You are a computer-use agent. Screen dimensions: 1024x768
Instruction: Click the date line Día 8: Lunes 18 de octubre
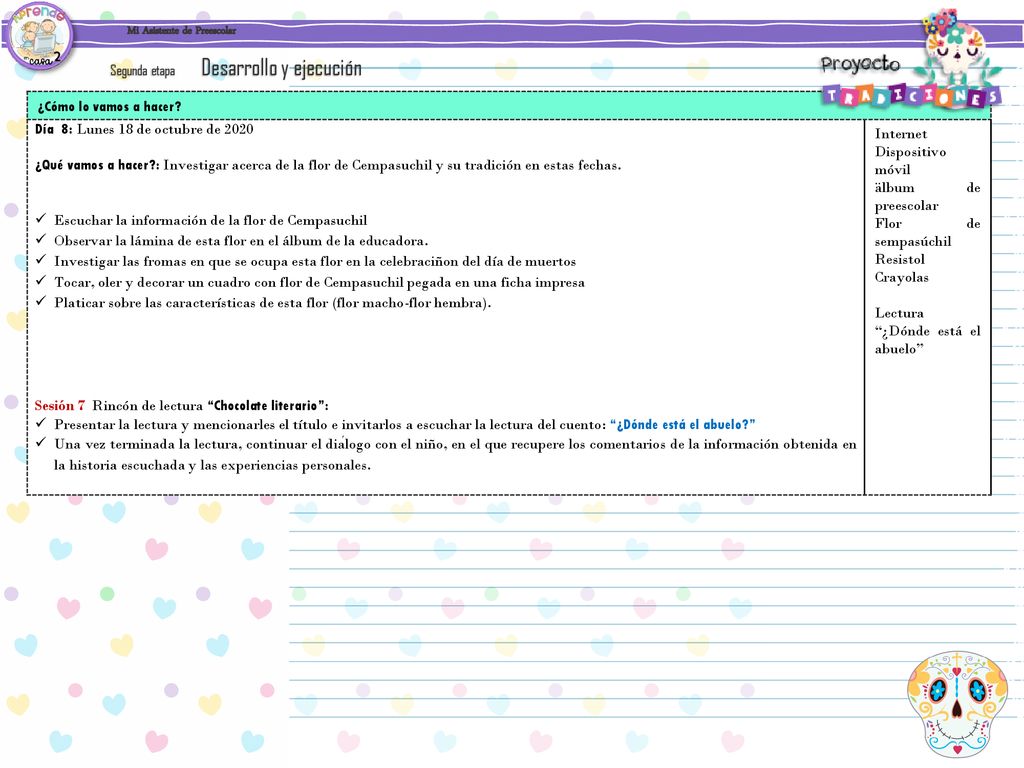coord(144,129)
